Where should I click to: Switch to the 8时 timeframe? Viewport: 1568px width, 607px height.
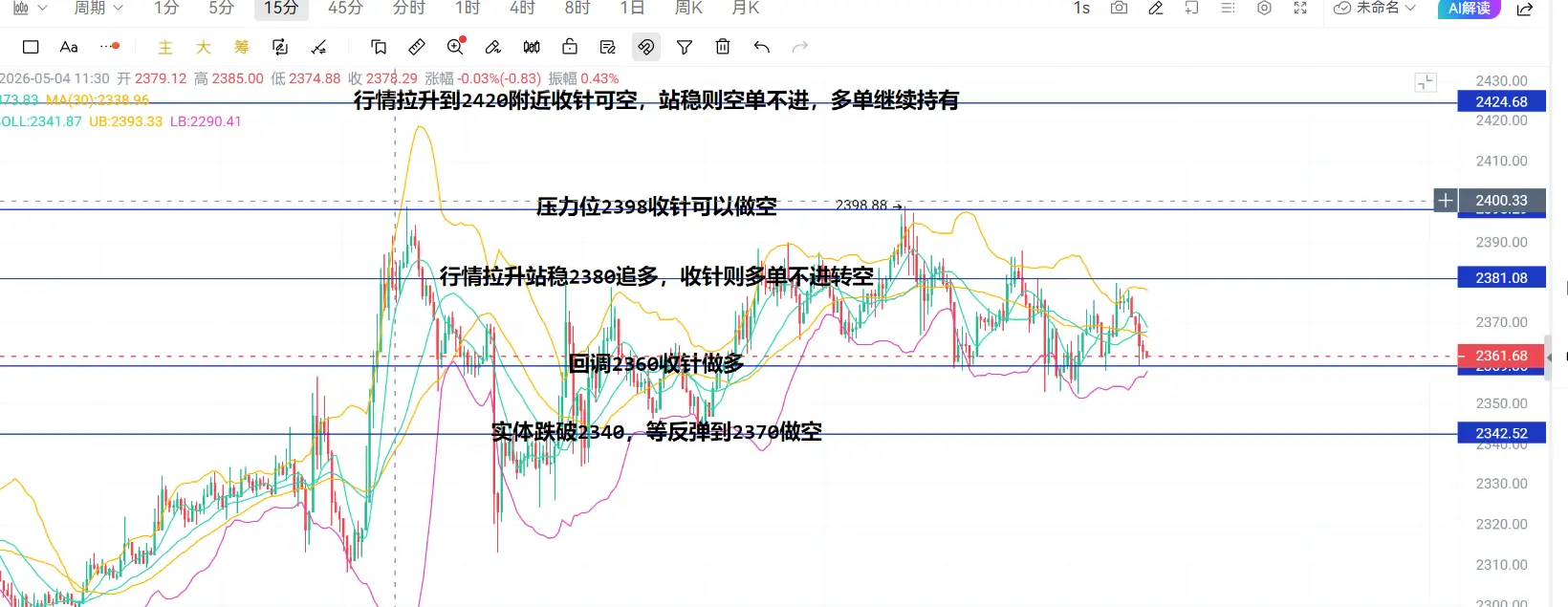[x=577, y=8]
